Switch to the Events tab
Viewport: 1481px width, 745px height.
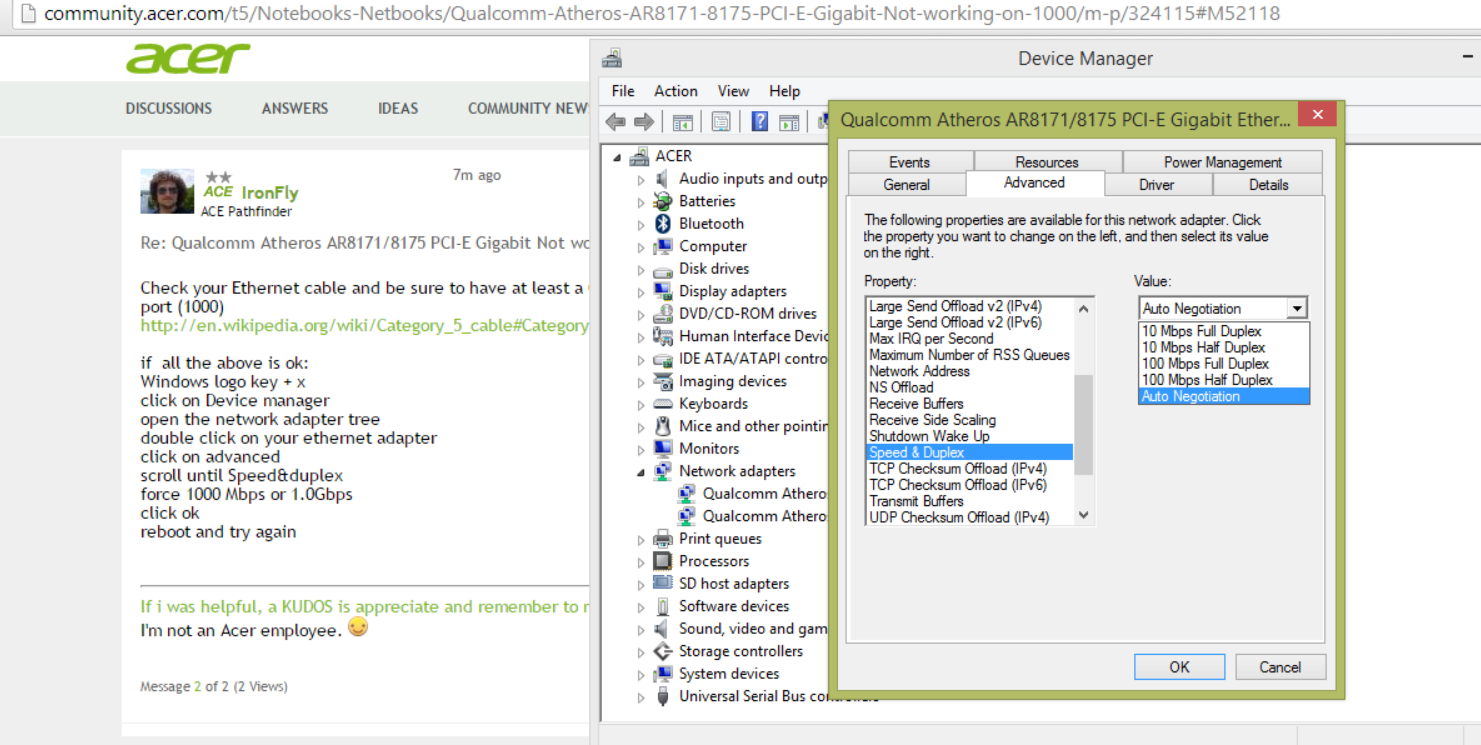click(910, 162)
